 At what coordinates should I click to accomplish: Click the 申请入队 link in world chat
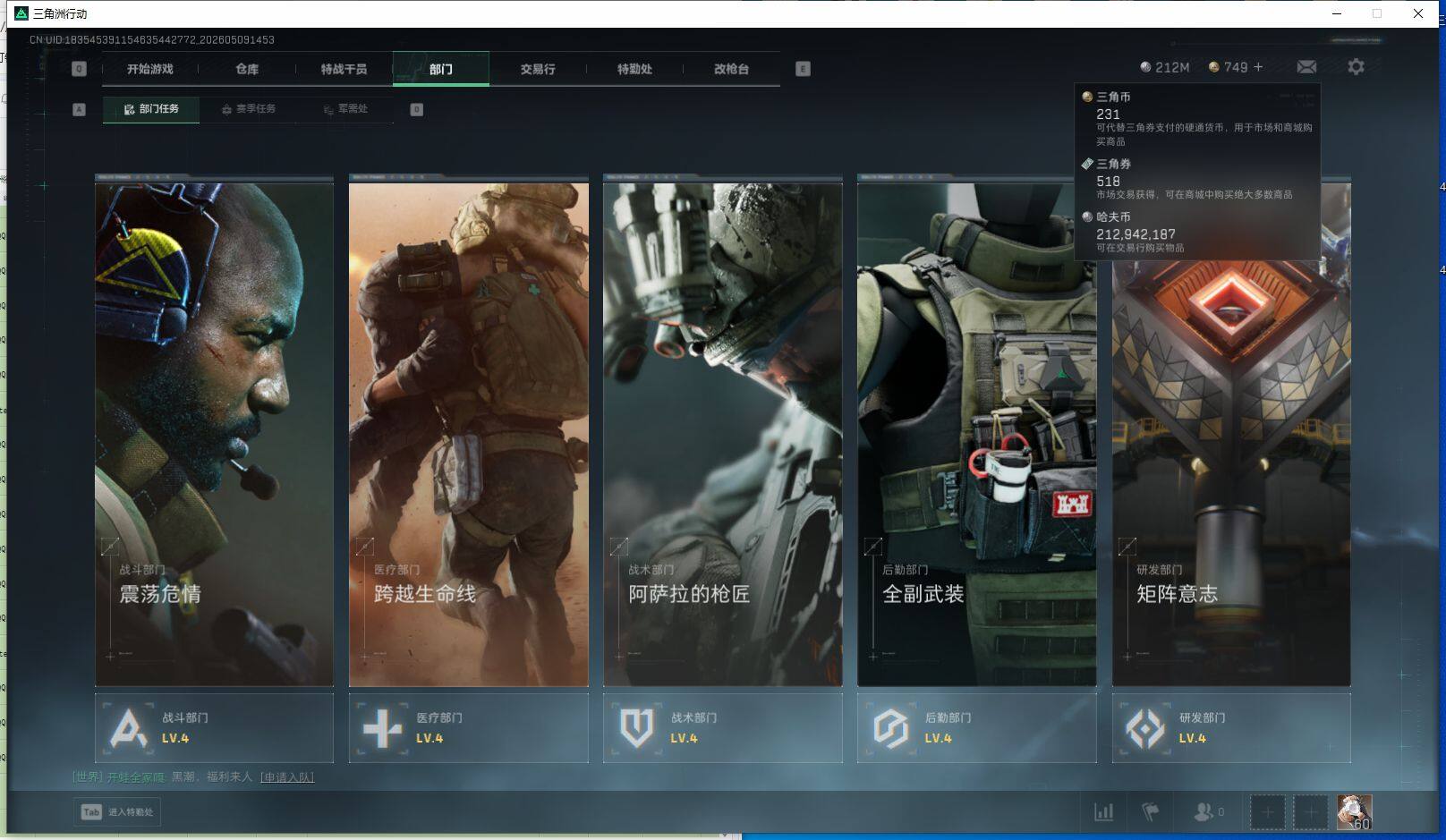pyautogui.click(x=287, y=777)
